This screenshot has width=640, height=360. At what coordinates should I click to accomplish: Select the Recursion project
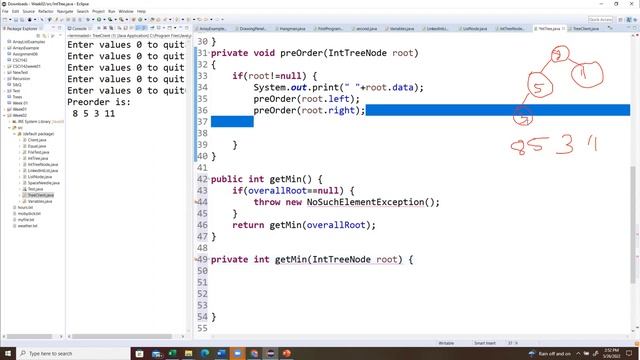pyautogui.click(x=21, y=78)
